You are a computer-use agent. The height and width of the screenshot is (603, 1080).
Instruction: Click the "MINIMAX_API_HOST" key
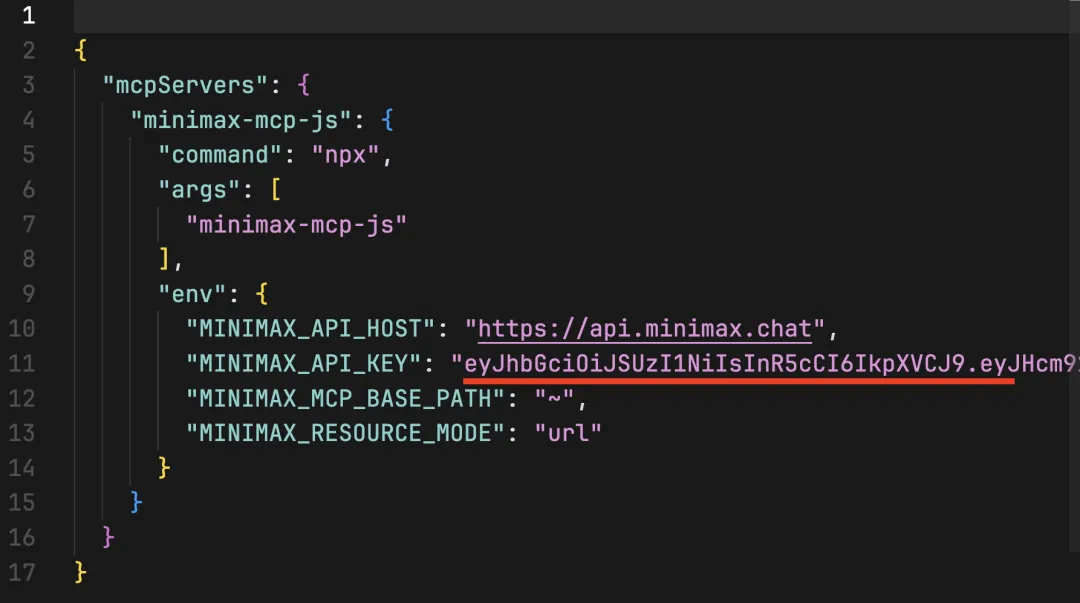coord(310,329)
